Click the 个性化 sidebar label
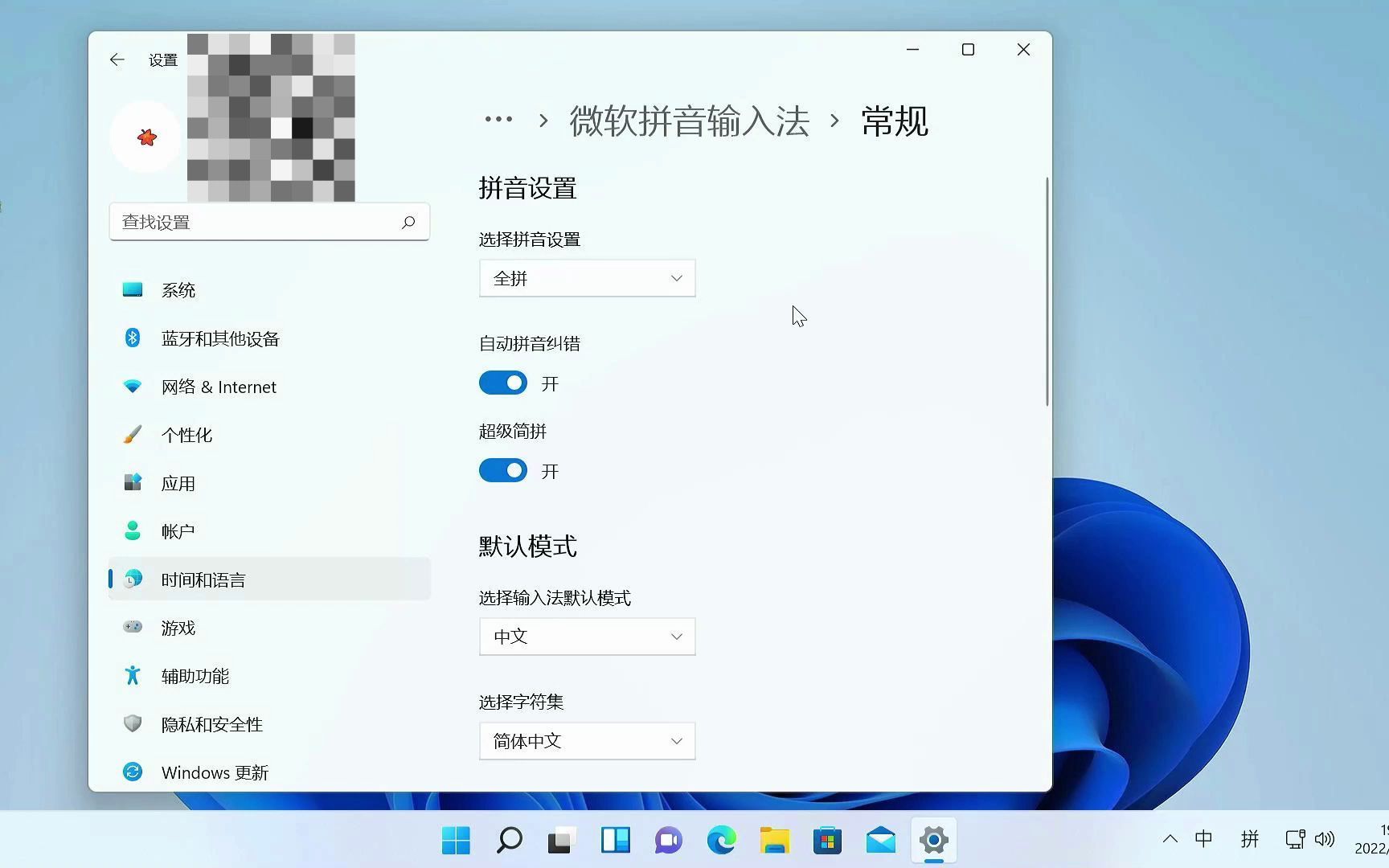 tap(186, 436)
